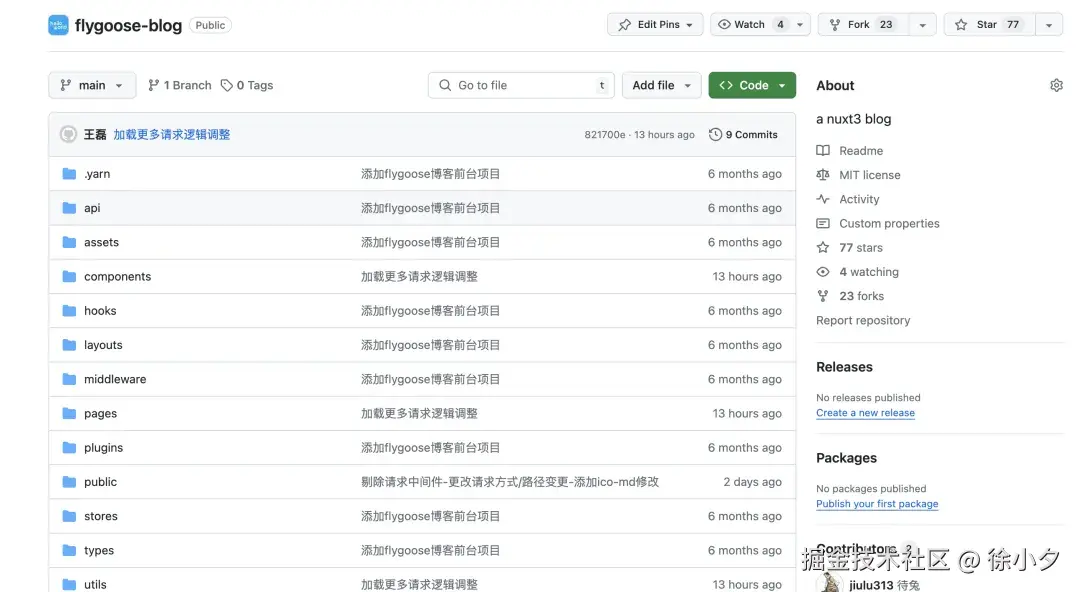Click the 23 forks text
This screenshot has height=592, width=1080.
point(861,296)
